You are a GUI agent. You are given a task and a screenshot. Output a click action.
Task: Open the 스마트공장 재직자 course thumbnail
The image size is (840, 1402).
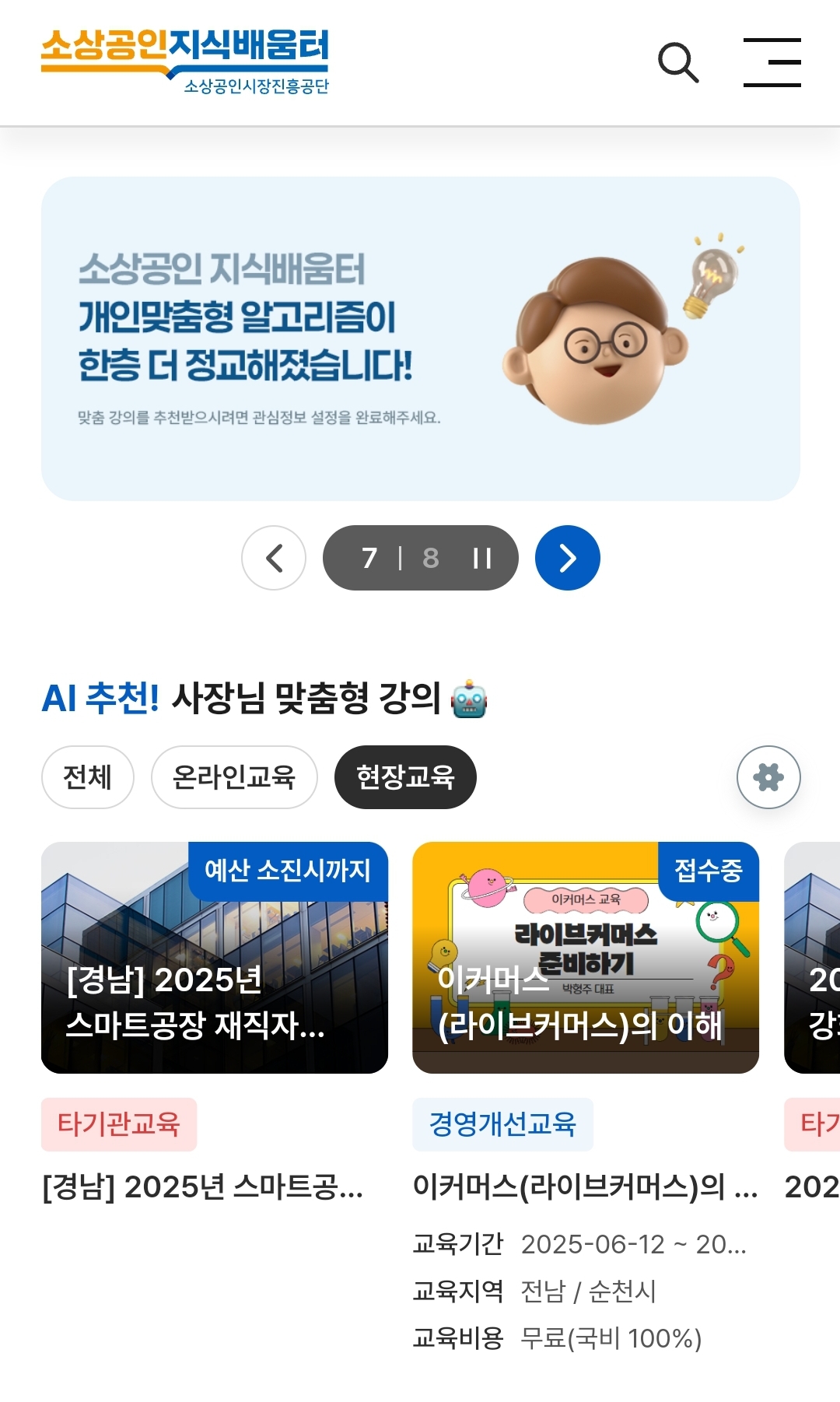click(x=215, y=958)
